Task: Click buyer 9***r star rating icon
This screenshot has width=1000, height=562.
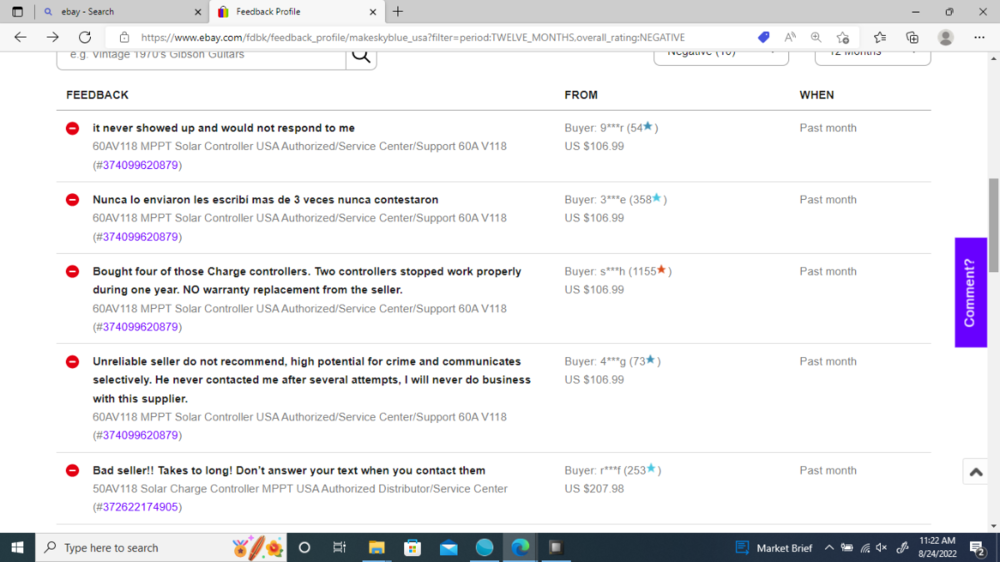Action: 648,126
